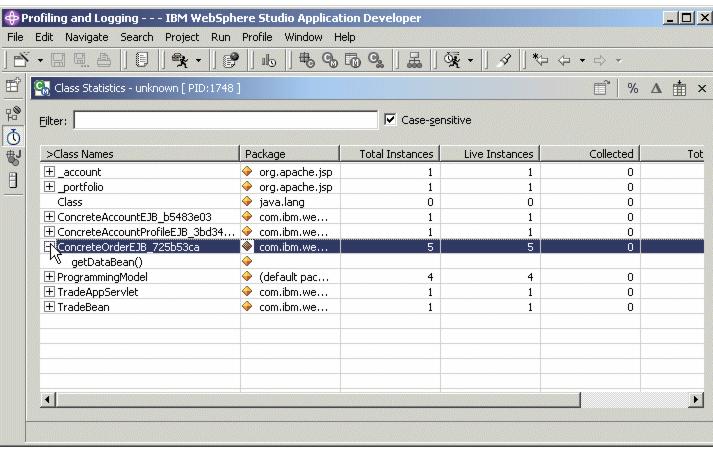The width and height of the screenshot is (713, 457).
Task: Click the Save toolbar icon
Action: [58, 60]
